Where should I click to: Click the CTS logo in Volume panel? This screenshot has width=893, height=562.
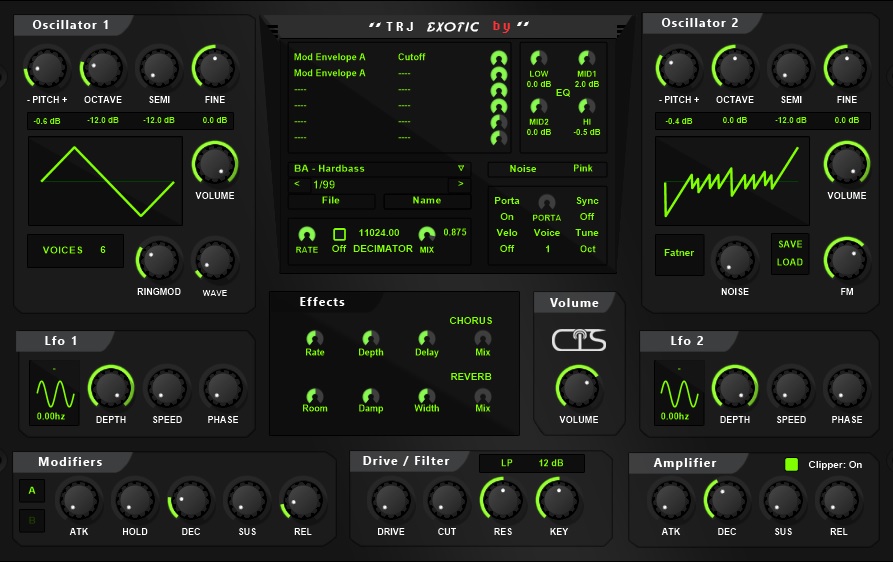point(579,340)
